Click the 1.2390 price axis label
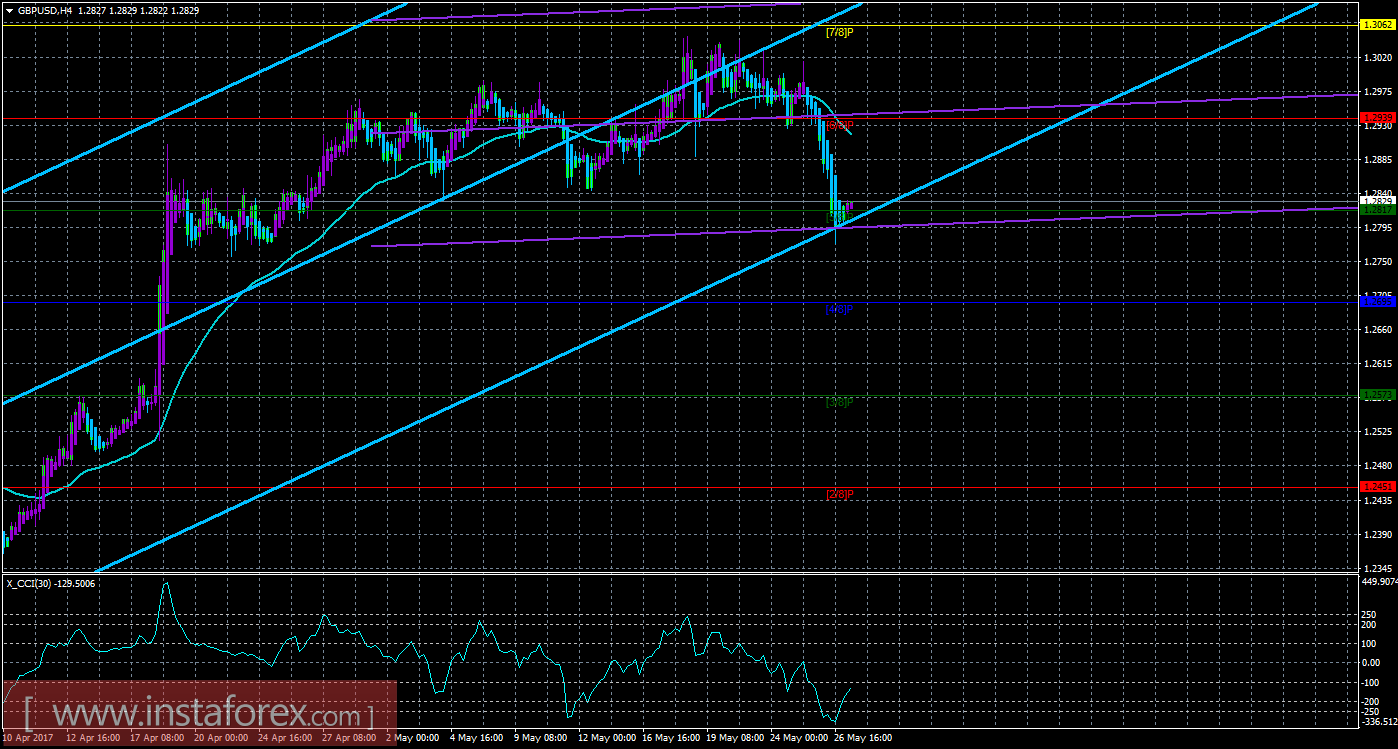Viewport: 1398px width, 749px height. click(x=1378, y=534)
